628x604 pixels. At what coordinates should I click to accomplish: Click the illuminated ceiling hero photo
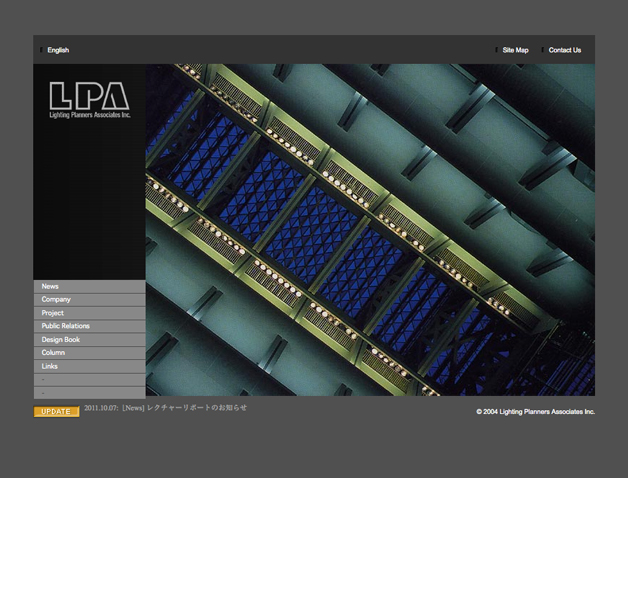pyautogui.click(x=370, y=230)
